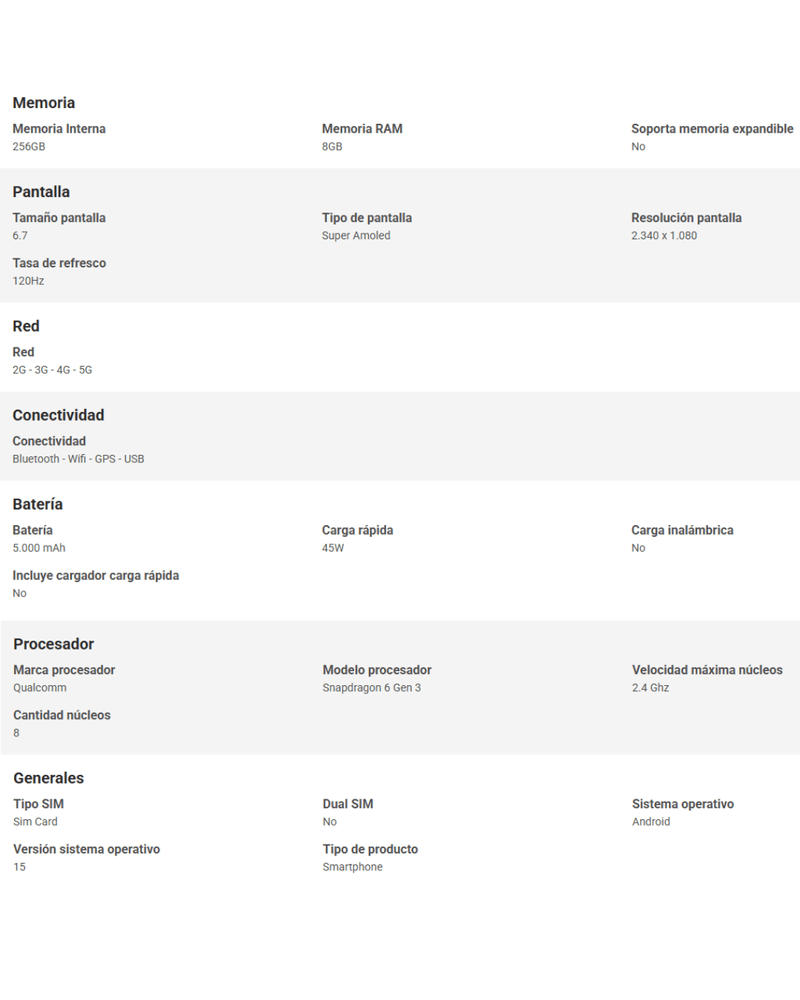Click the 2G - 3G - 4G - 5G value
Image resolution: width=800 pixels, height=1000 pixels.
point(52,370)
